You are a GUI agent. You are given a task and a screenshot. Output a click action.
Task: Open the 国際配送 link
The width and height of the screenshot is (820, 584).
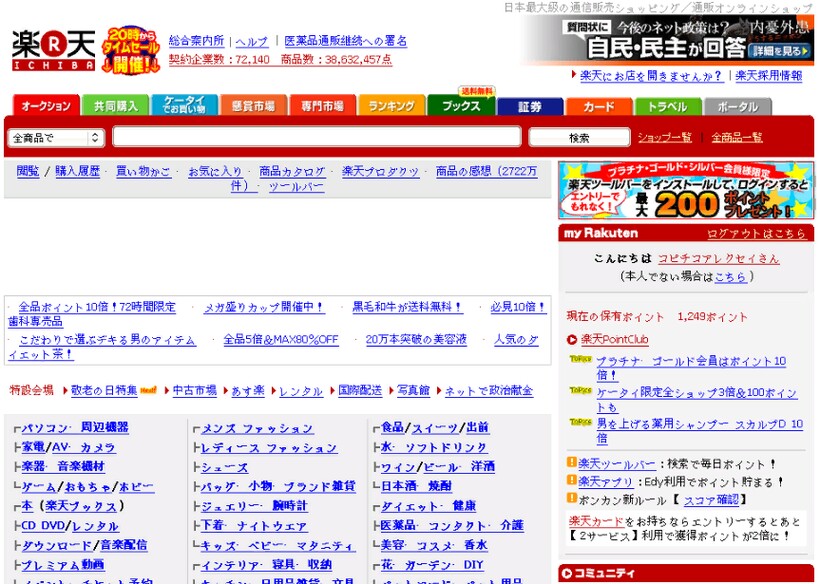pos(360,390)
